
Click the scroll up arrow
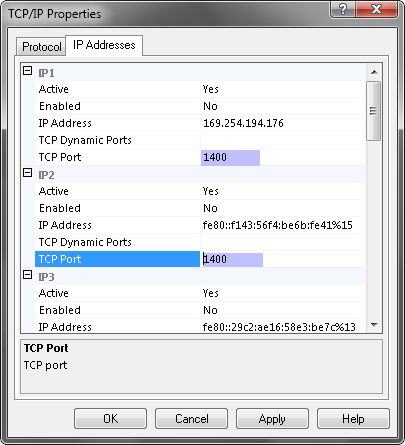click(x=374, y=72)
